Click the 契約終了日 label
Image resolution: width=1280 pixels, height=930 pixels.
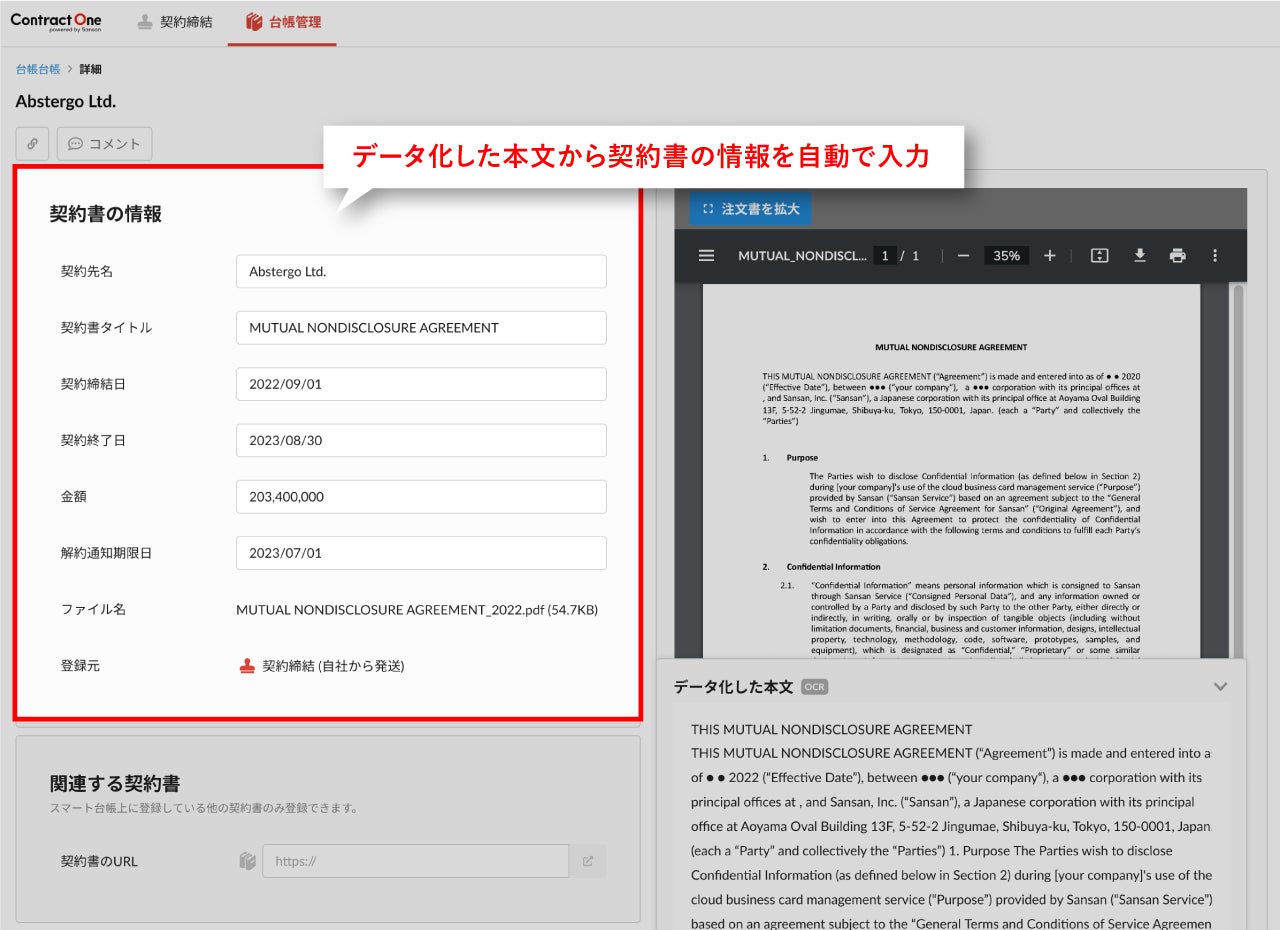[93, 440]
